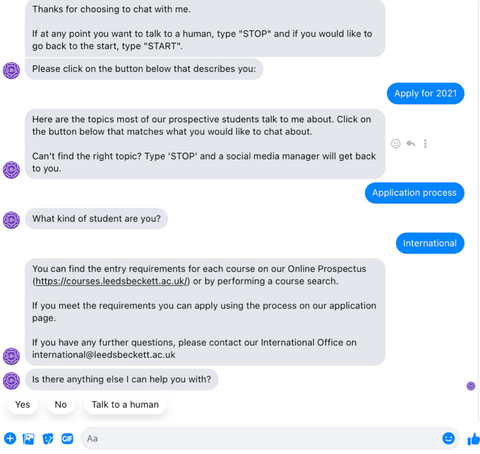Open bot avatar beside What kind of student
The width and height of the screenshot is (480, 454).
11,220
